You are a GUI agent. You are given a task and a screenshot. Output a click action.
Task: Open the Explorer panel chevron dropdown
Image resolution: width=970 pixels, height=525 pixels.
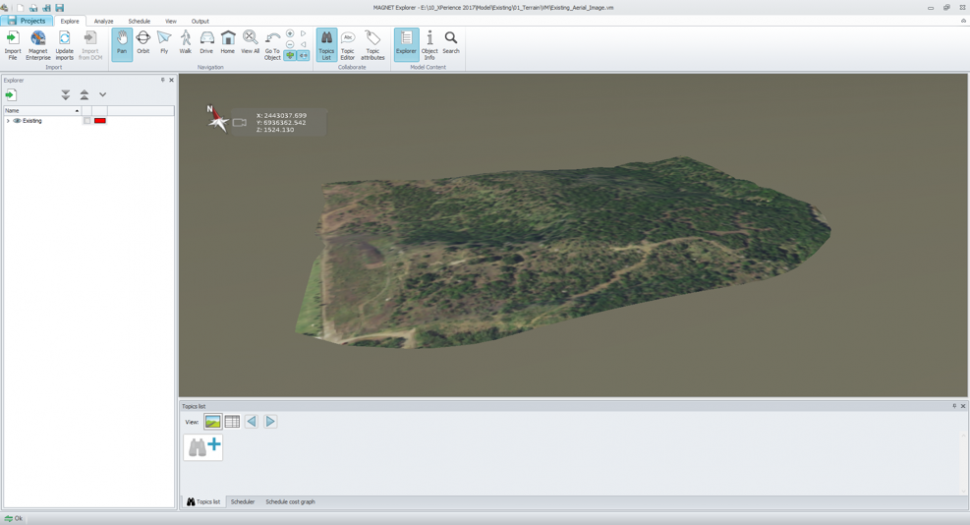pyautogui.click(x=102, y=95)
